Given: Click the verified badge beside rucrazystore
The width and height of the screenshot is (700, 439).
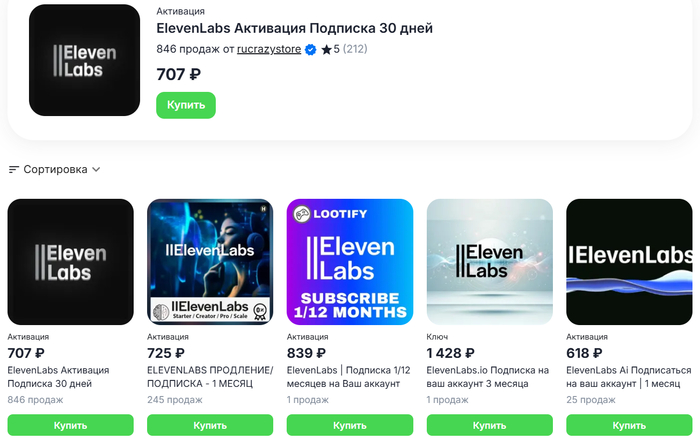Looking at the screenshot, I should coord(311,49).
